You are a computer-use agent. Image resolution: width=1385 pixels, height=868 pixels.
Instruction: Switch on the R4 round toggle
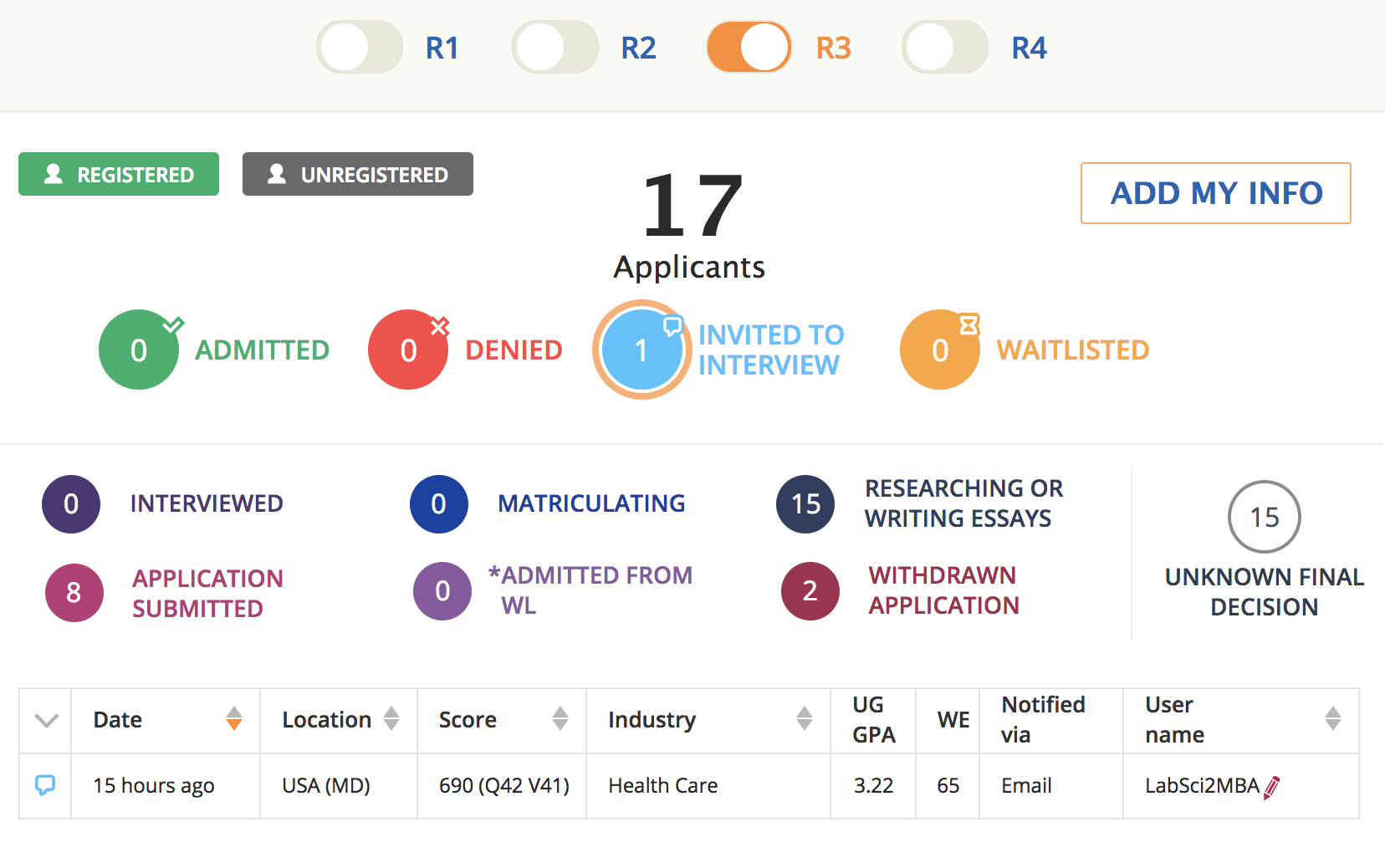945,48
